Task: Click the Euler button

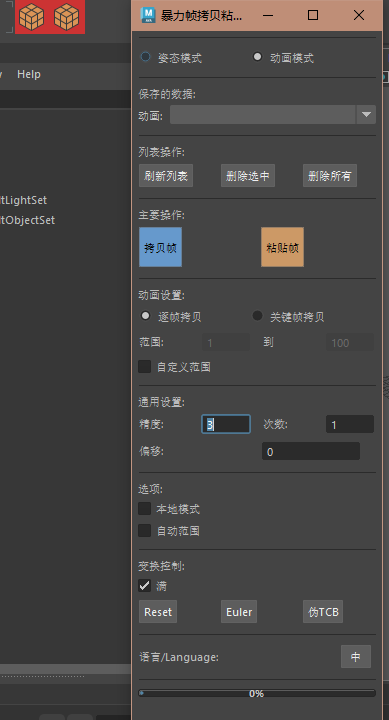Action: click(x=239, y=612)
